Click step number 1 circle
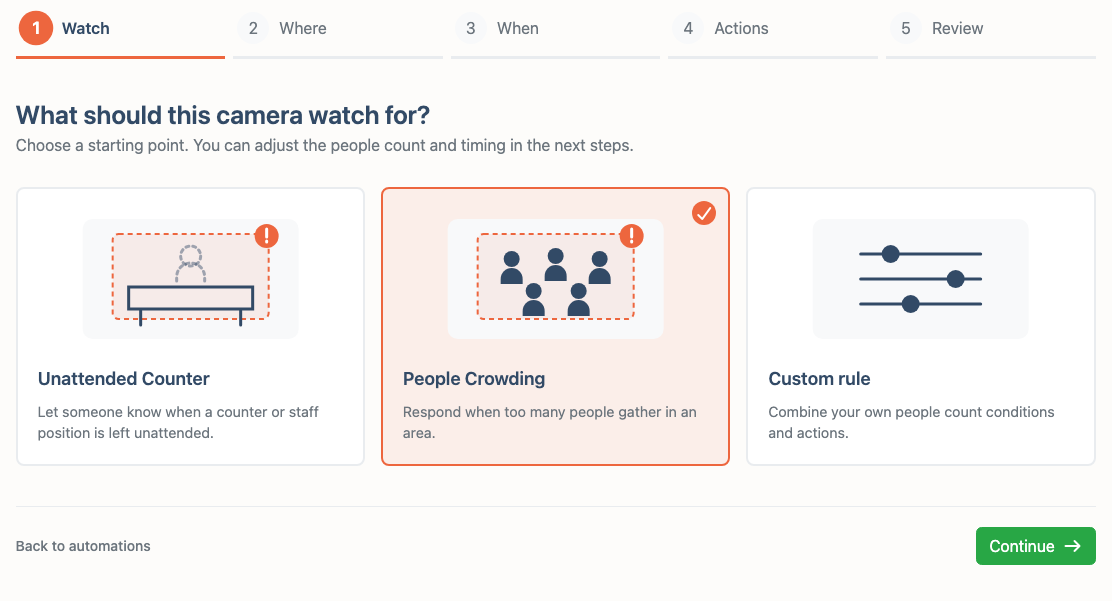 pyautogui.click(x=35, y=28)
